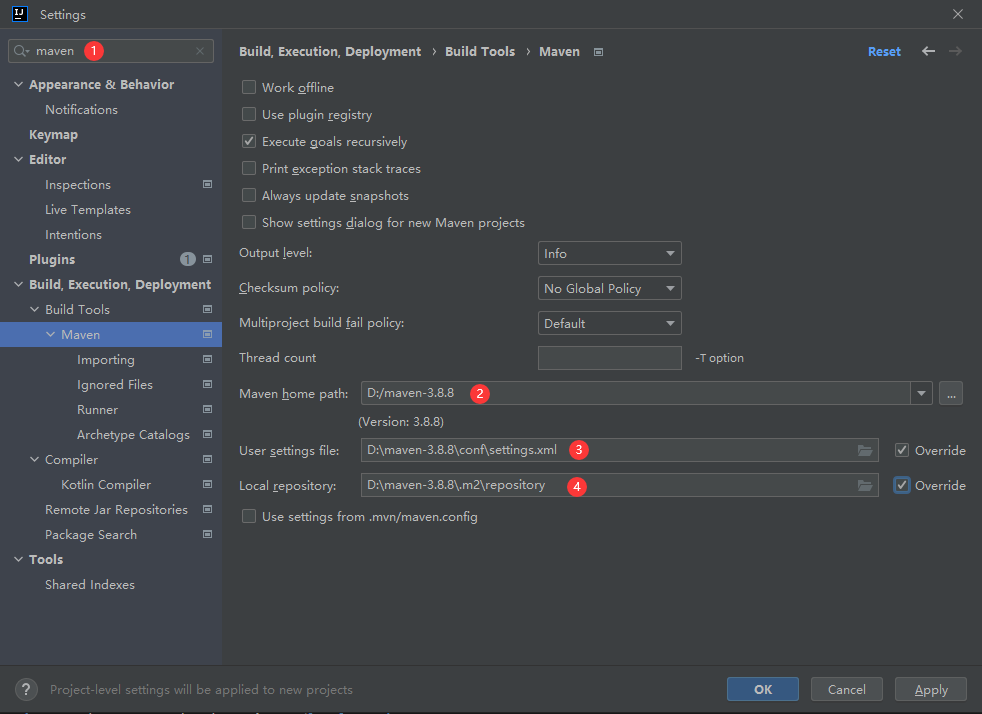The width and height of the screenshot is (982, 714).
Task: Collapse Appearance & Behavior section
Action: (x=18, y=85)
